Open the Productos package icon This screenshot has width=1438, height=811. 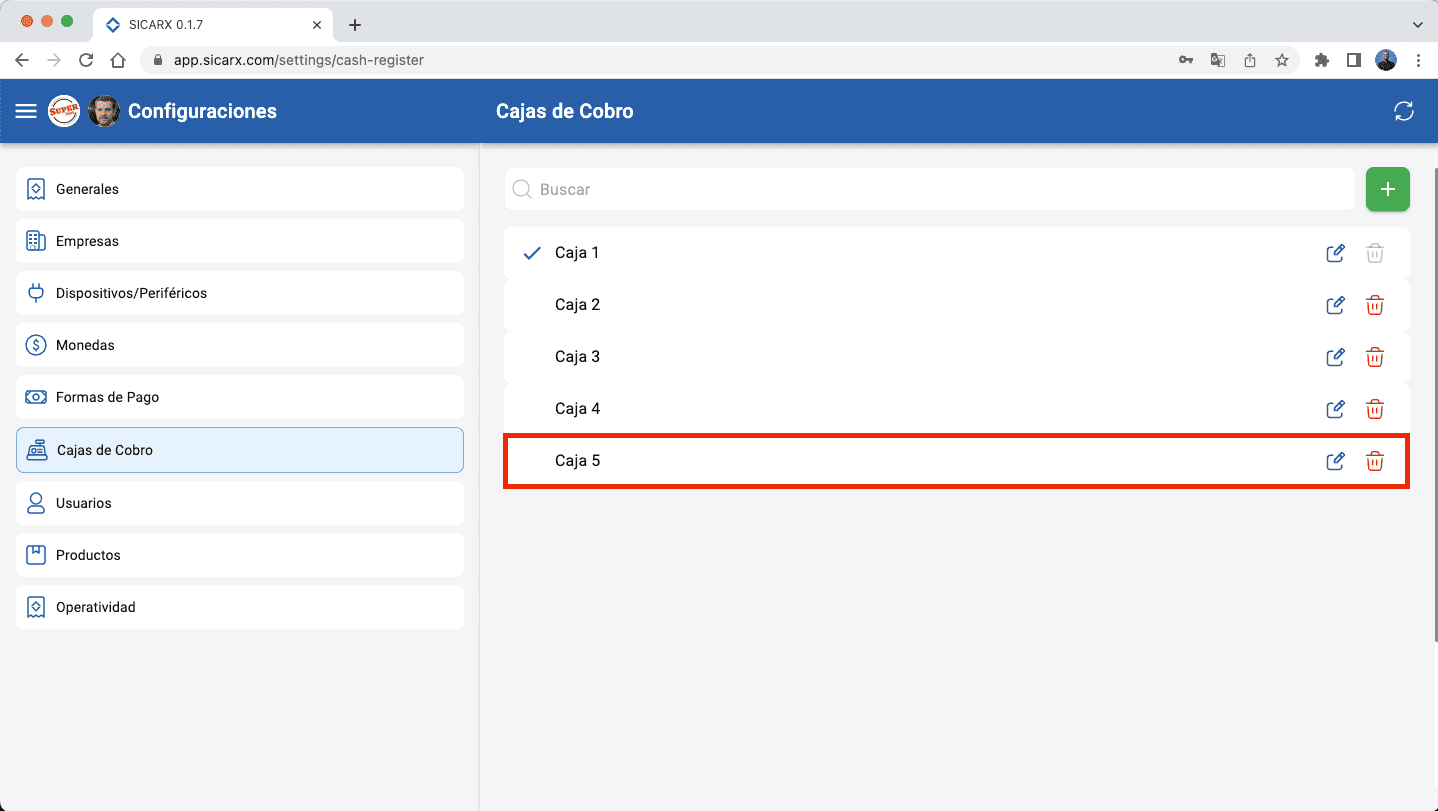pyautogui.click(x=36, y=555)
